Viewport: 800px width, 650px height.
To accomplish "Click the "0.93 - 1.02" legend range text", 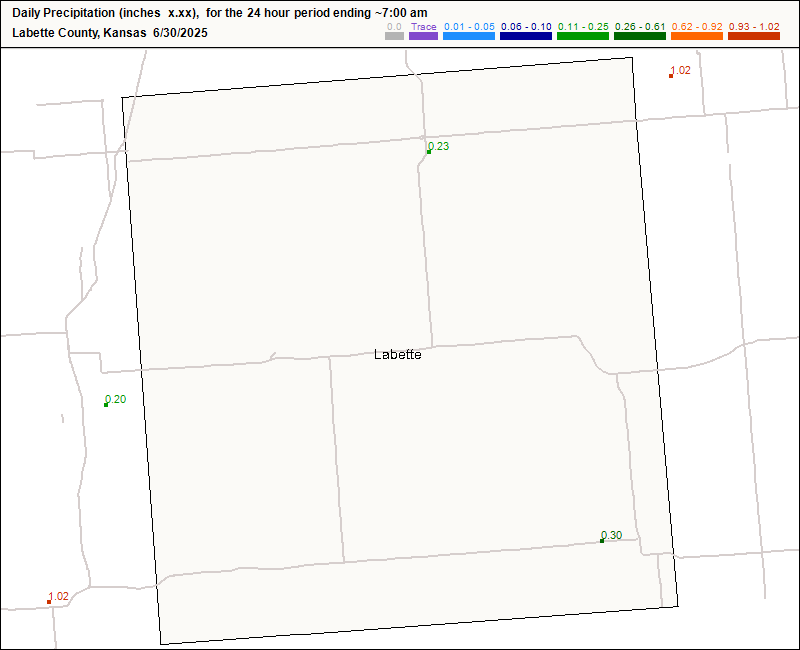I will point(754,26).
